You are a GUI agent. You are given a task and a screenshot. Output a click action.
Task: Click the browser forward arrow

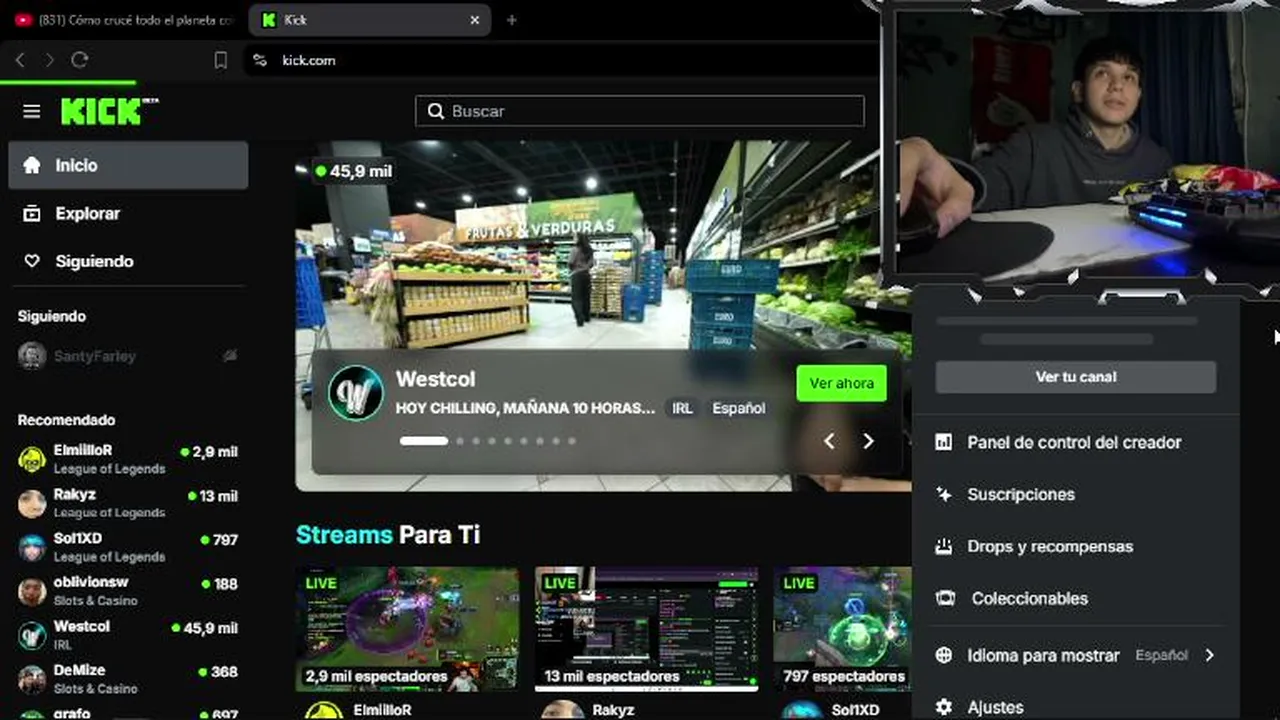pos(50,60)
